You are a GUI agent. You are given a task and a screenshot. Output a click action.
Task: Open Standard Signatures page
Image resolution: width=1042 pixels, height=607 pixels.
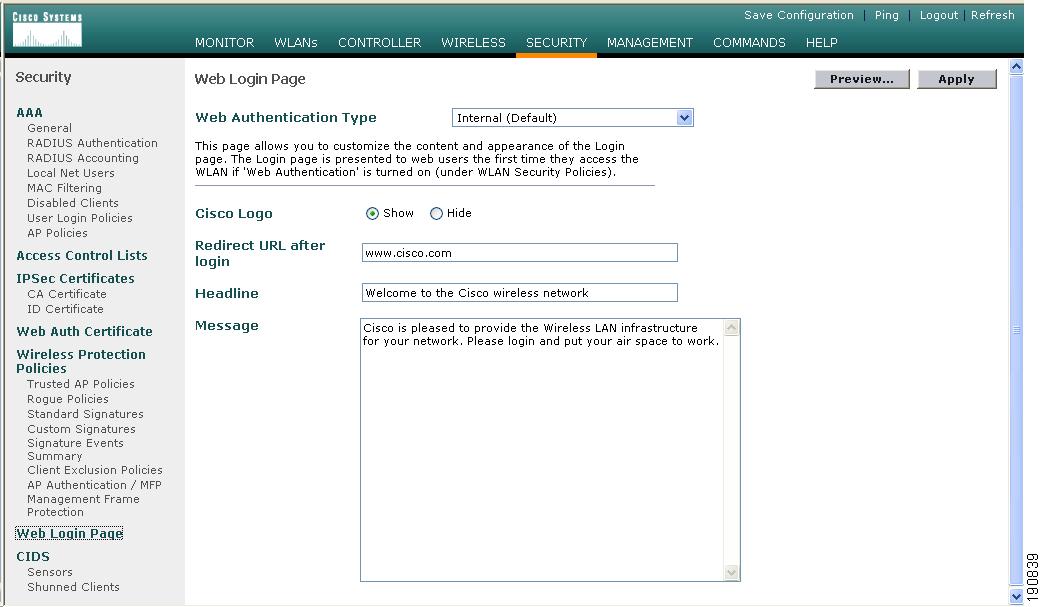pyautogui.click(x=85, y=414)
